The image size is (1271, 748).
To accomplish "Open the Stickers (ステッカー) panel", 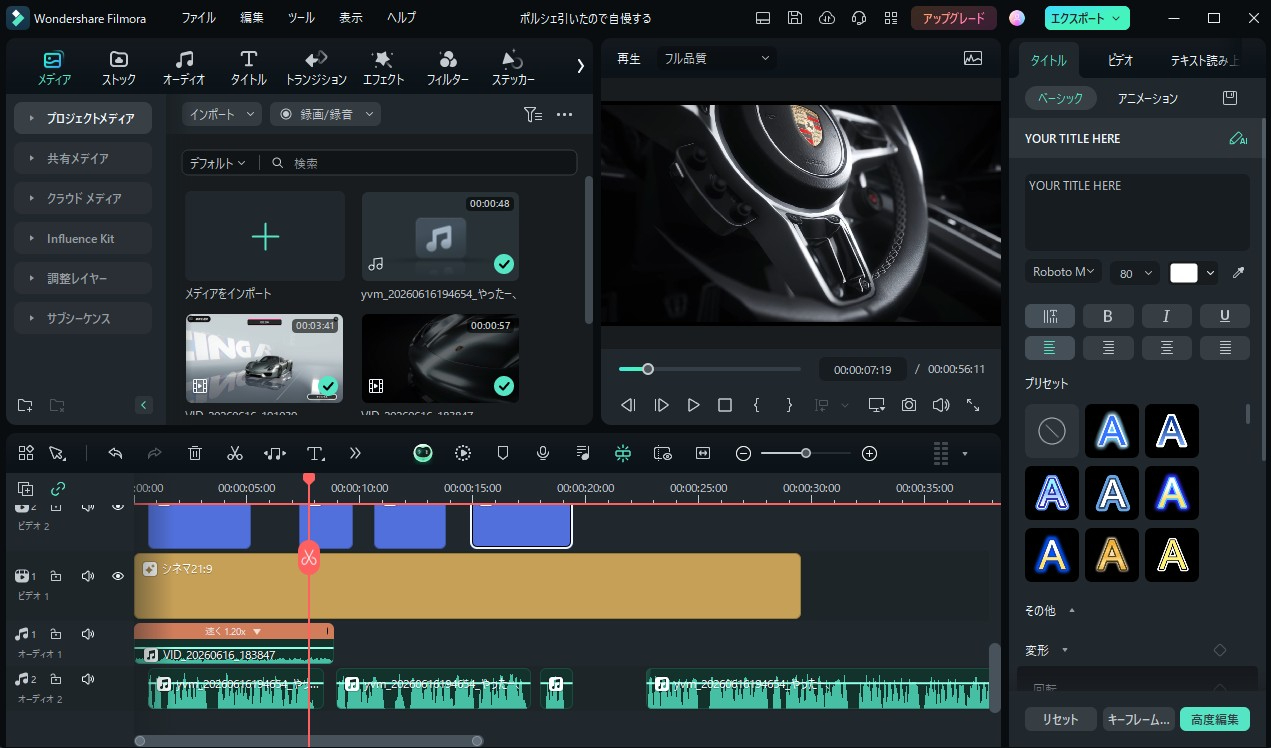I will pos(513,68).
